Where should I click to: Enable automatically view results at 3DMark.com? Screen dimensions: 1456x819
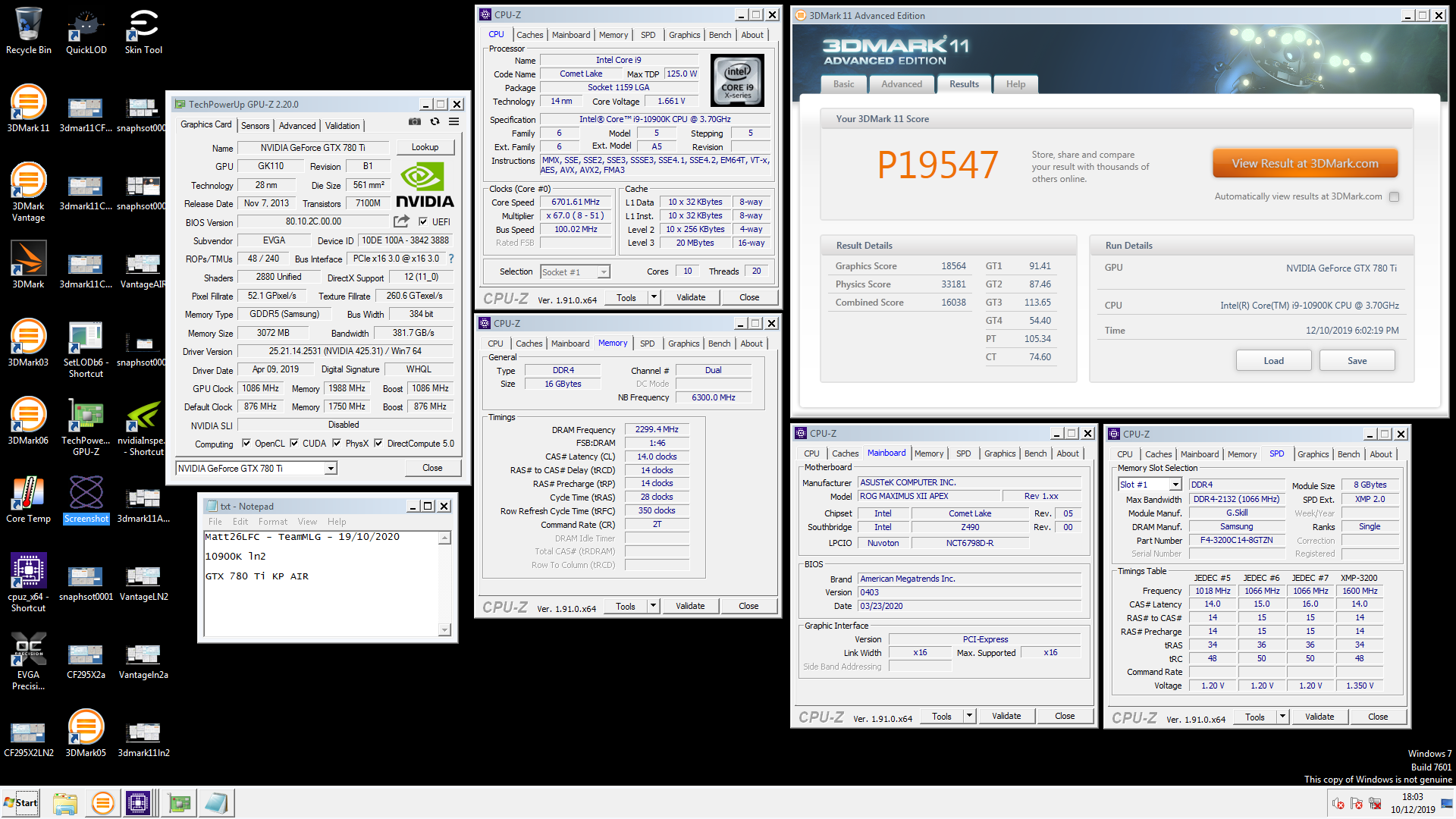point(1394,196)
